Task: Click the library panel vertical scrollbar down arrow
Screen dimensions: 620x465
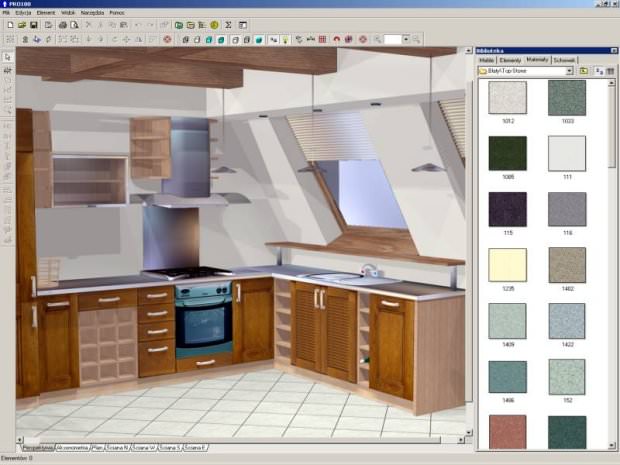Action: 612,446
